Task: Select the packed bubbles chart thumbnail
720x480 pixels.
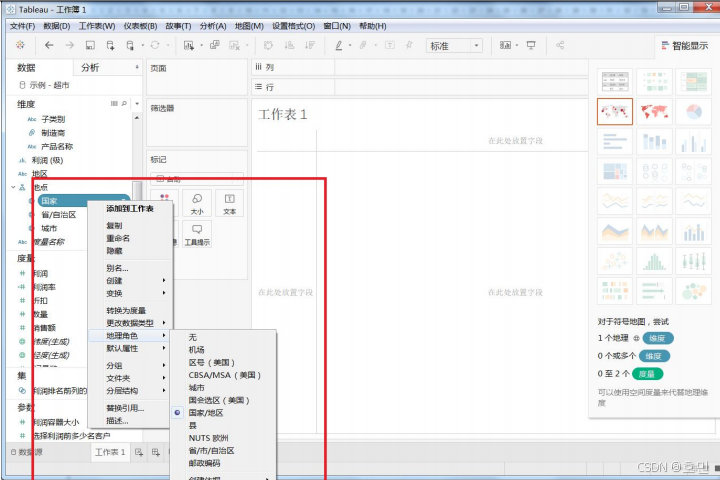Action: coord(694,291)
